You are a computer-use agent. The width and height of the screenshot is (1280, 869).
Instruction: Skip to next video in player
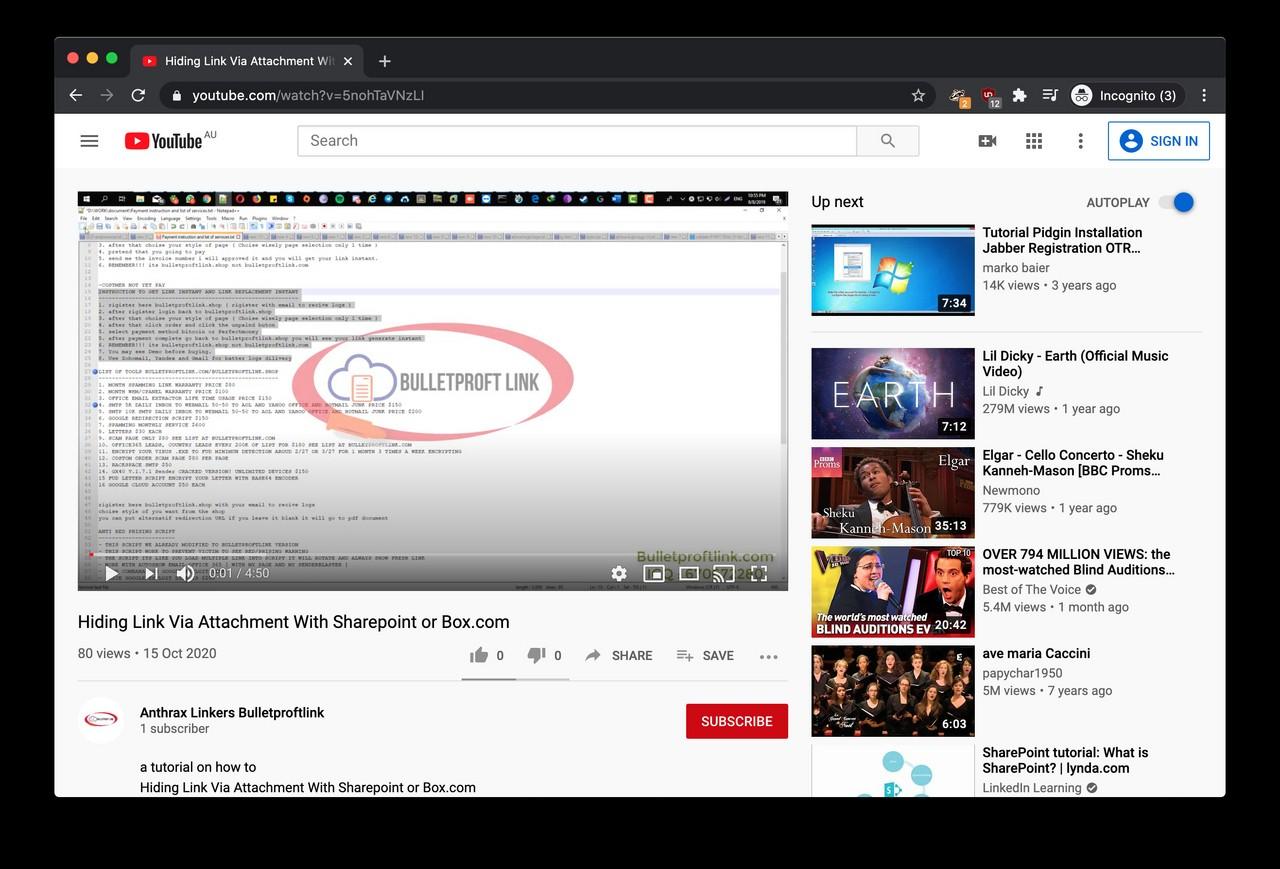pos(150,573)
